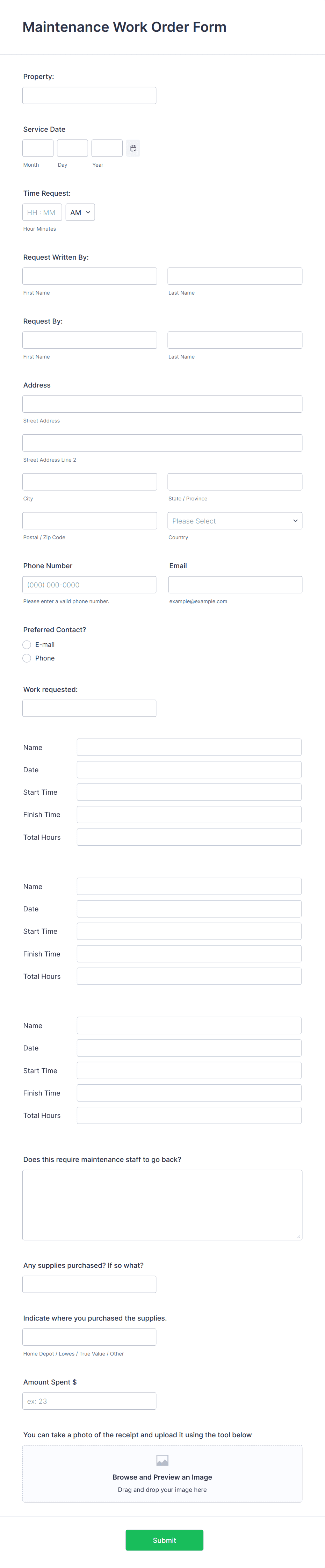
Task: Select E-mail as preferred contact
Action: click(27, 645)
